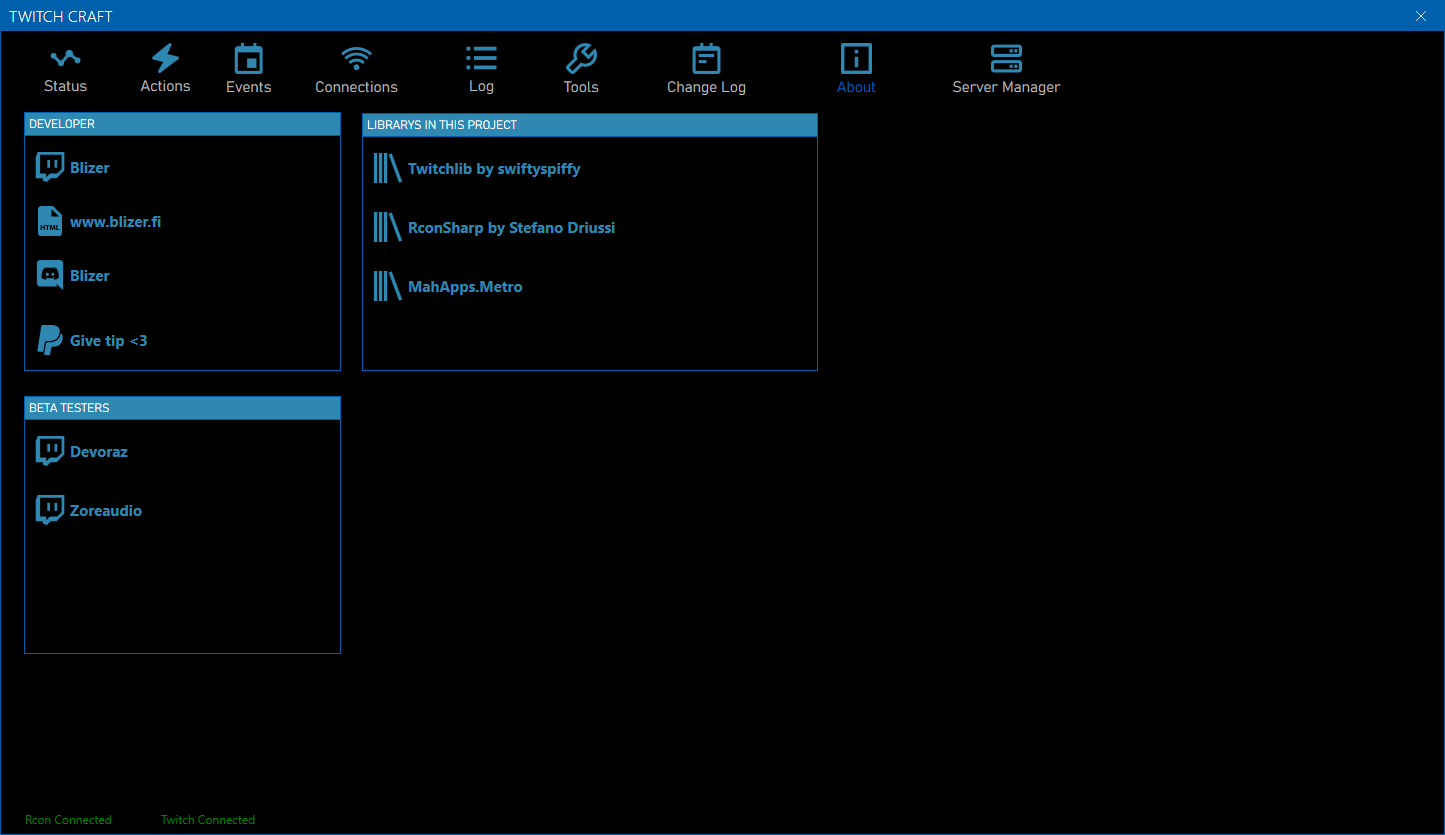
Task: Click the Tools wrench icon
Action: 581,59
